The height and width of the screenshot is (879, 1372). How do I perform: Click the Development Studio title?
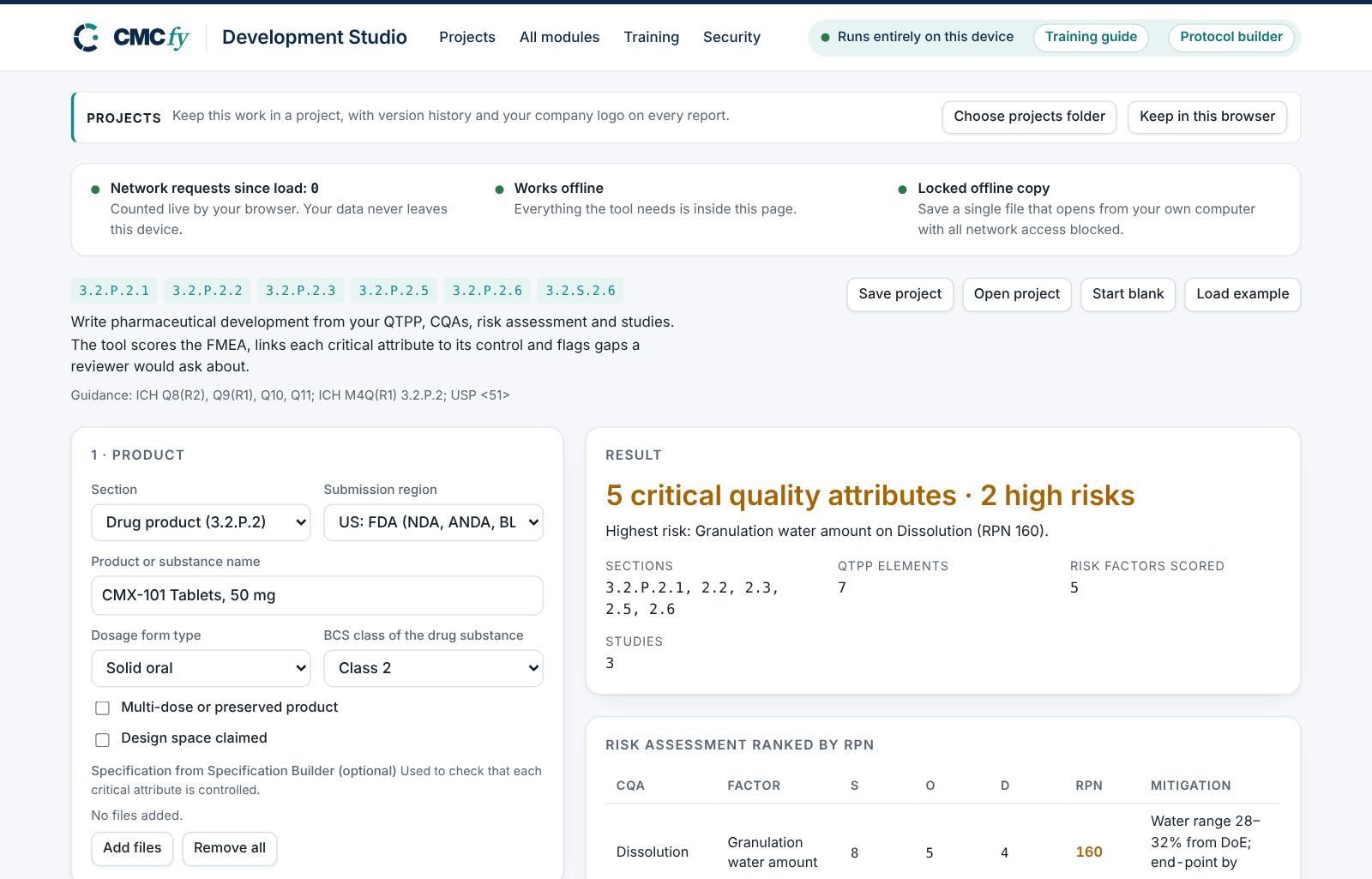(x=315, y=37)
